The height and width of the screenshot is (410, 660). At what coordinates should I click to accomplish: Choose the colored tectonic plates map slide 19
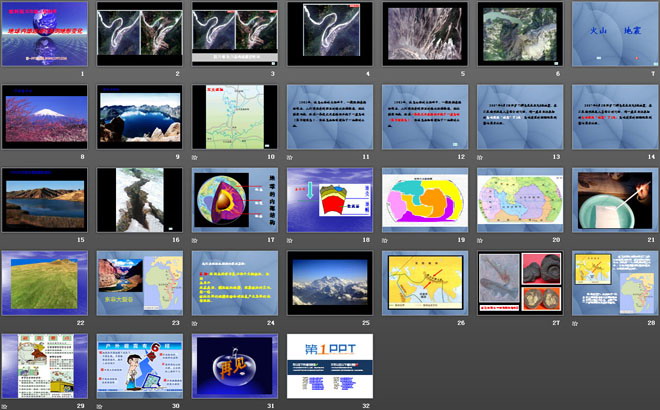[424, 199]
